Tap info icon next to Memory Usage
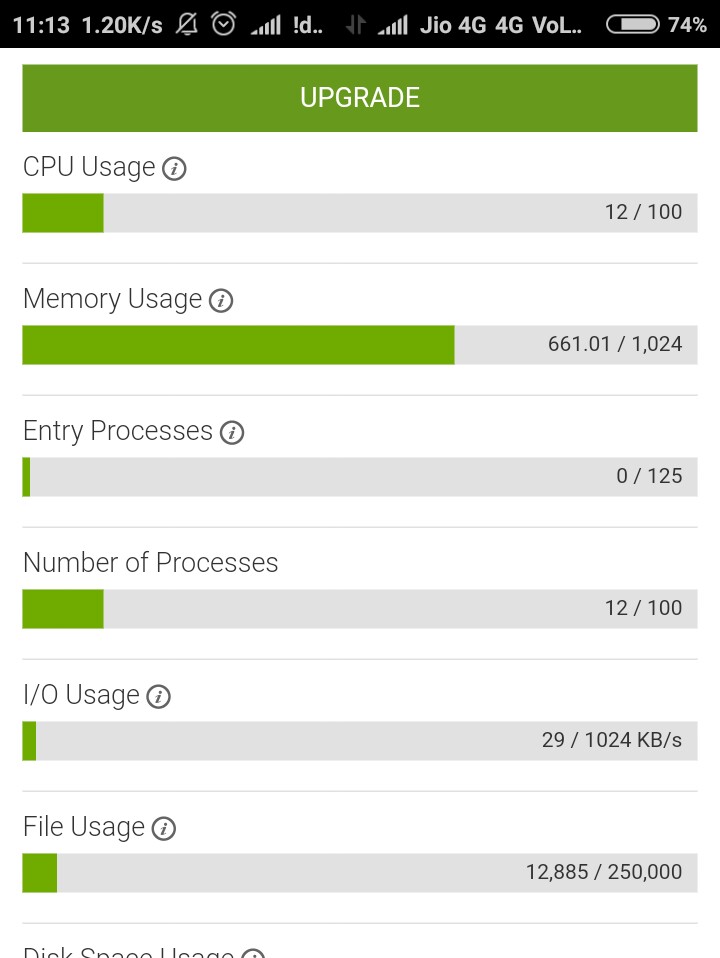This screenshot has width=720, height=958. [x=221, y=301]
